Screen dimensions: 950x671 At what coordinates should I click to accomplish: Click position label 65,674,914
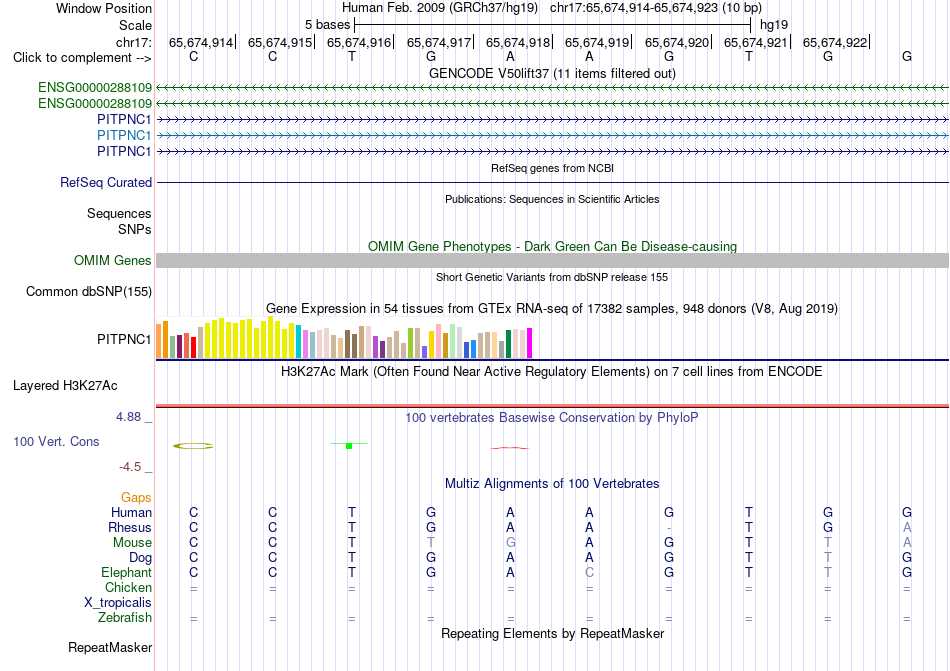tap(201, 42)
